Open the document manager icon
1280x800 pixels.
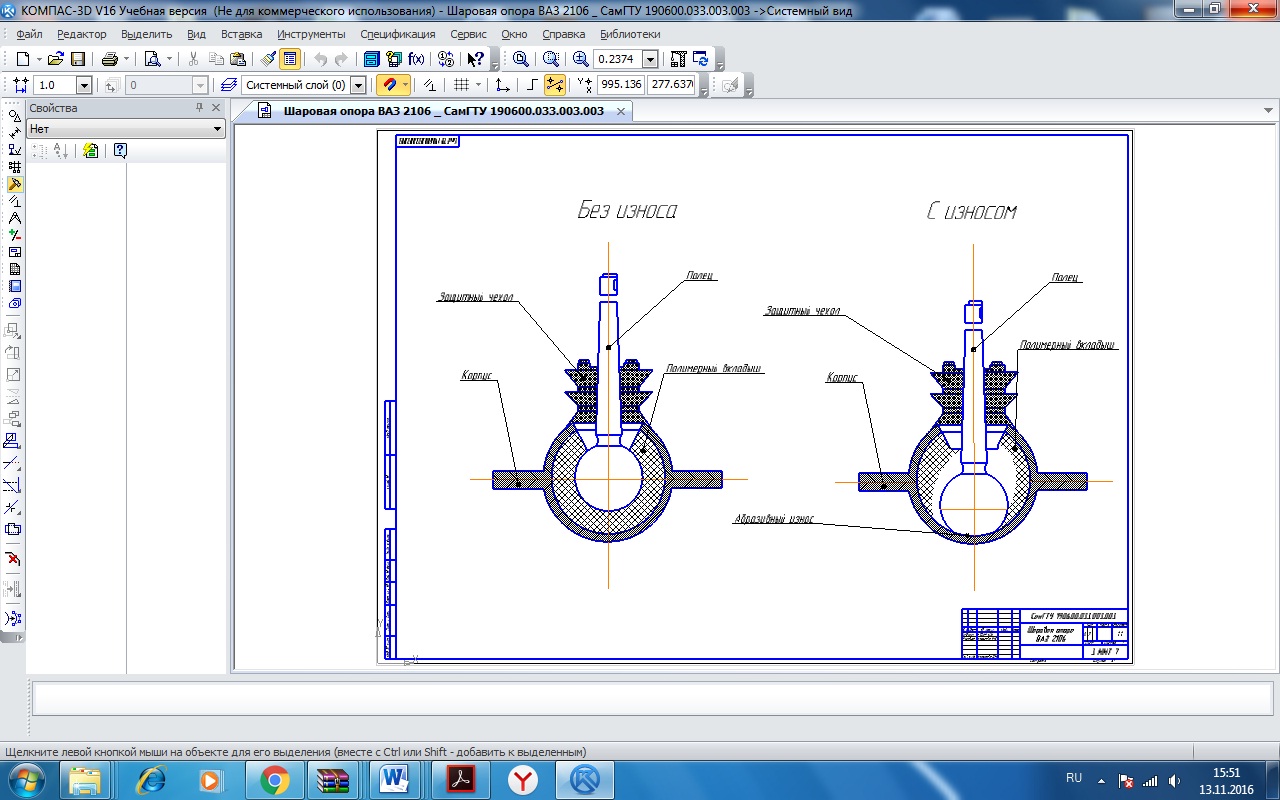click(x=371, y=59)
